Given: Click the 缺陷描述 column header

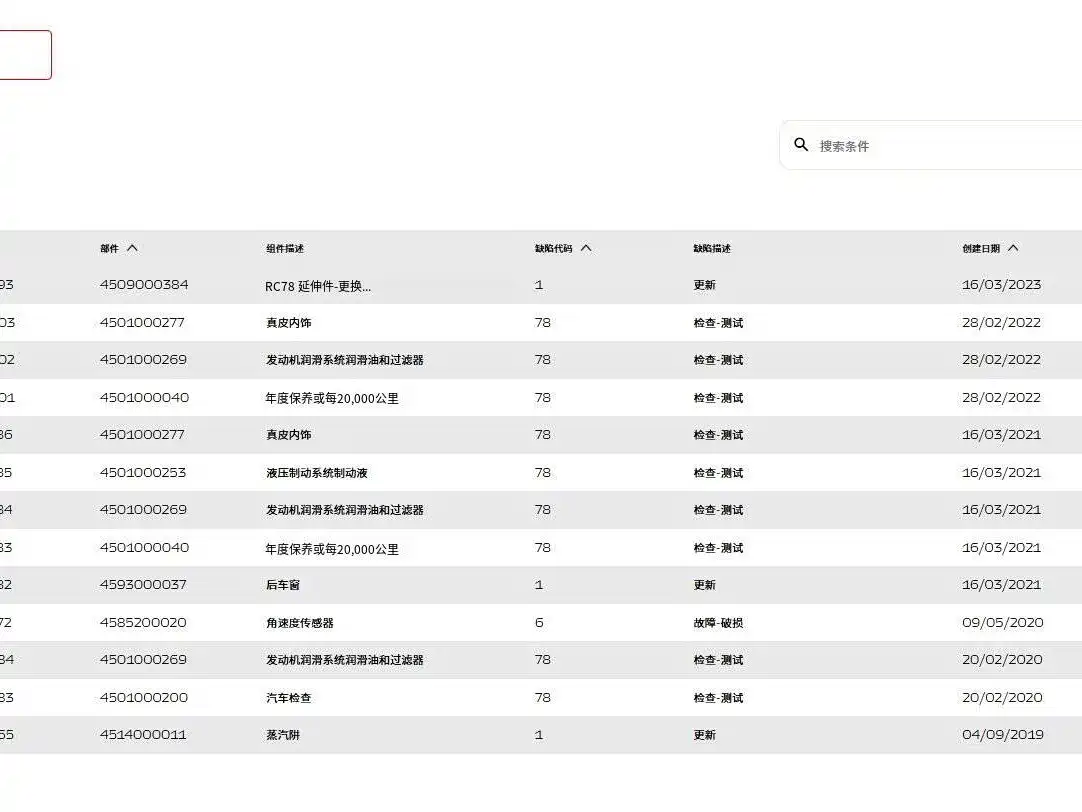Looking at the screenshot, I should click(x=712, y=248).
